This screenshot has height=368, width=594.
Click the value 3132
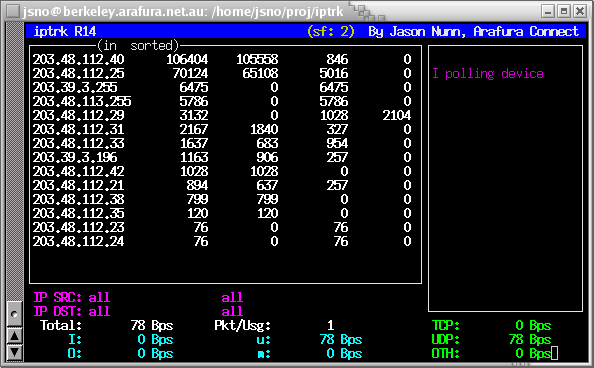click(x=194, y=116)
